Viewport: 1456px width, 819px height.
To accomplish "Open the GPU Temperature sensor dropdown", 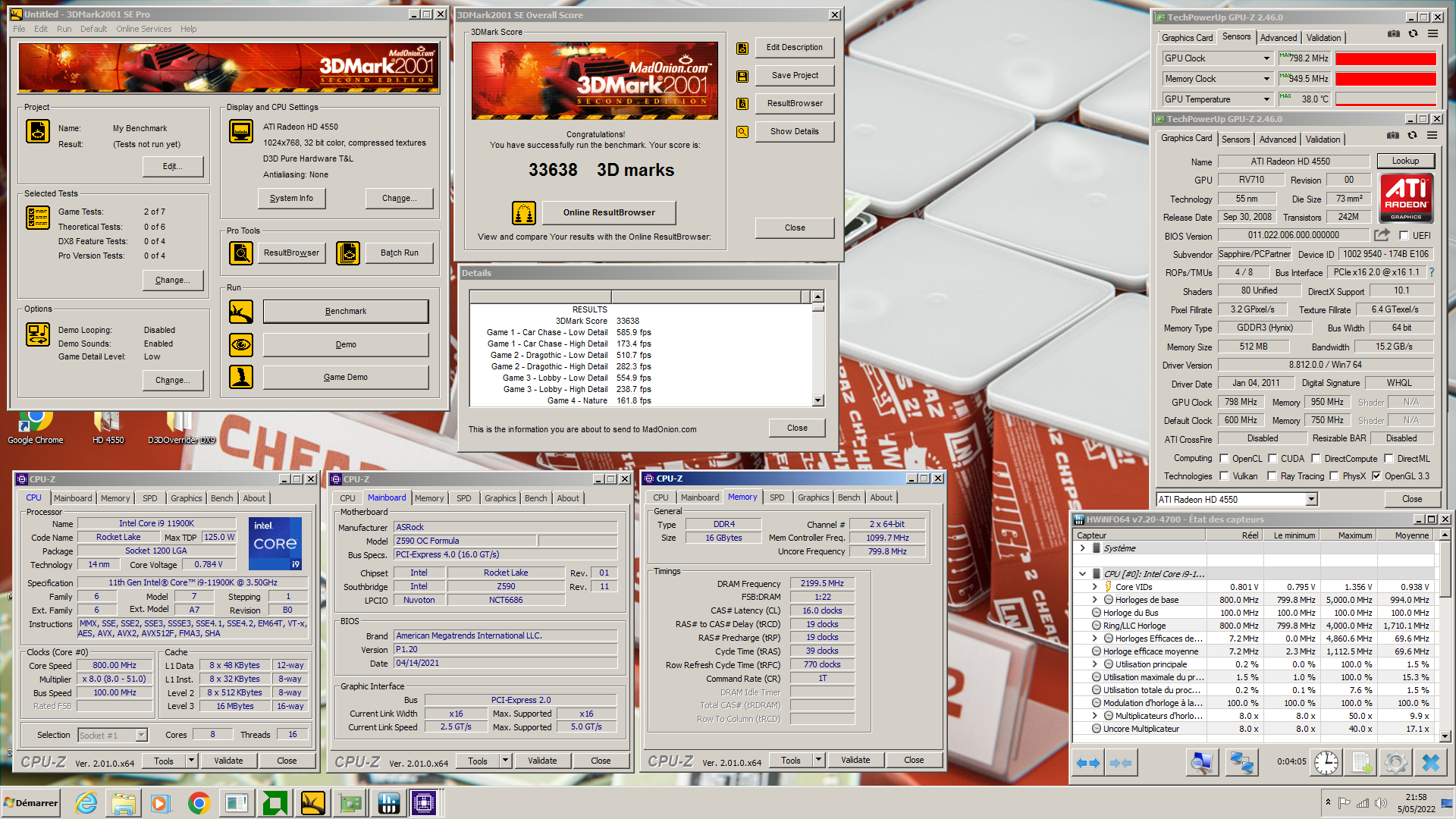I will coord(1266,99).
